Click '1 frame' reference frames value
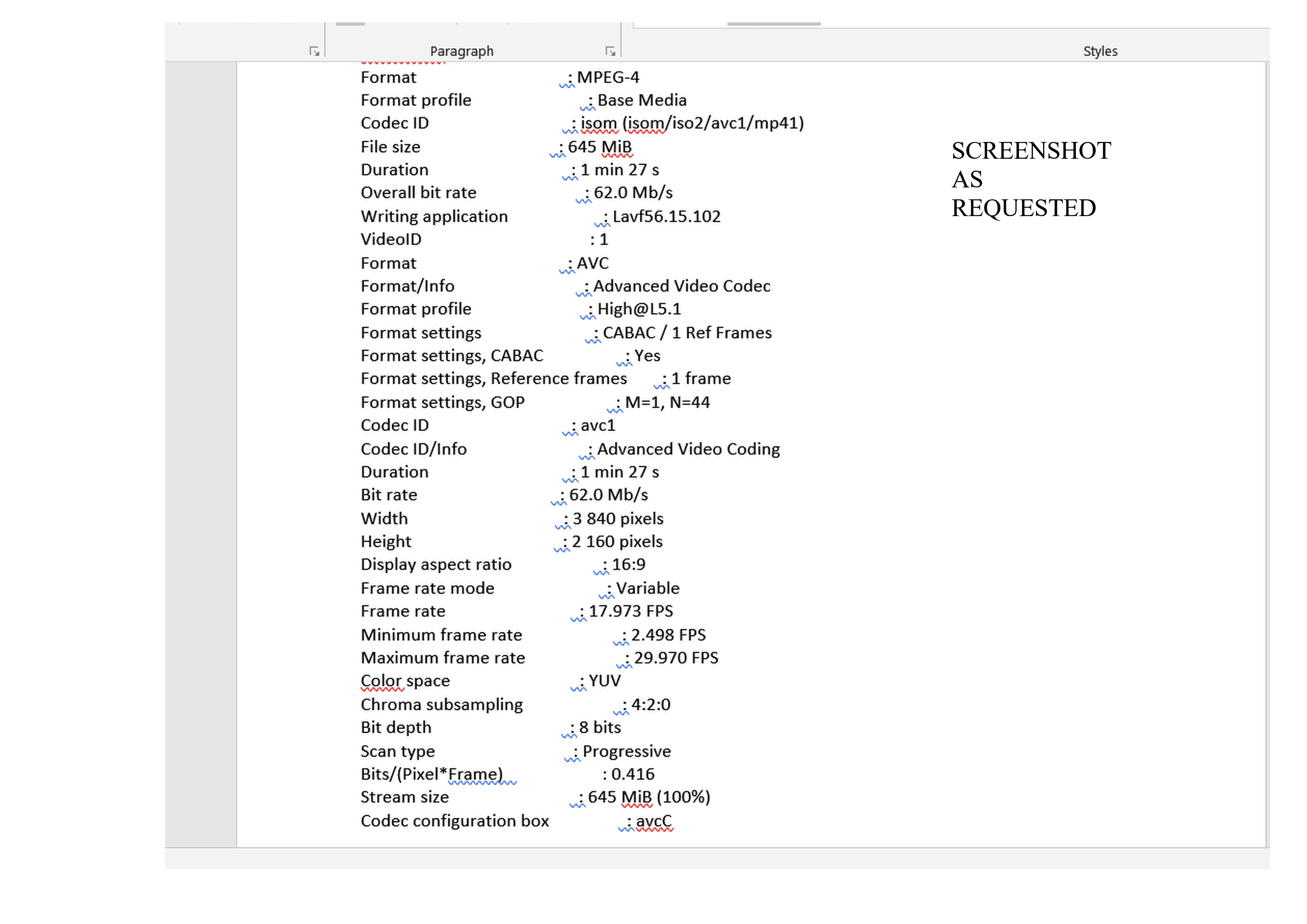 tap(701, 379)
